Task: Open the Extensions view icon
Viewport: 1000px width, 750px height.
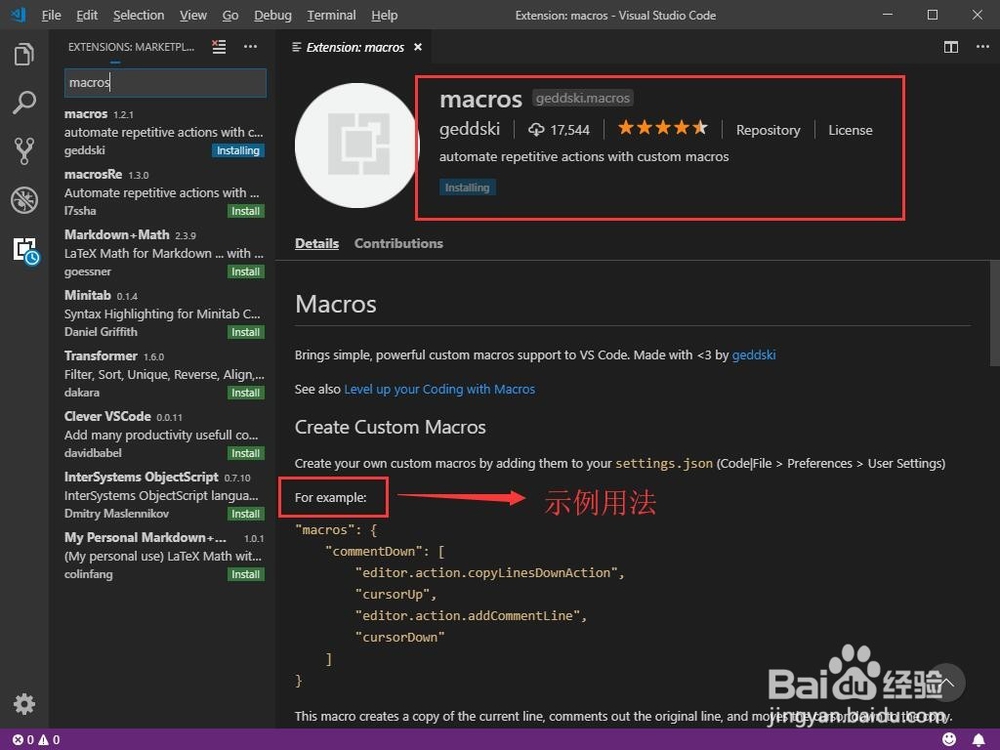Action: tap(26, 251)
